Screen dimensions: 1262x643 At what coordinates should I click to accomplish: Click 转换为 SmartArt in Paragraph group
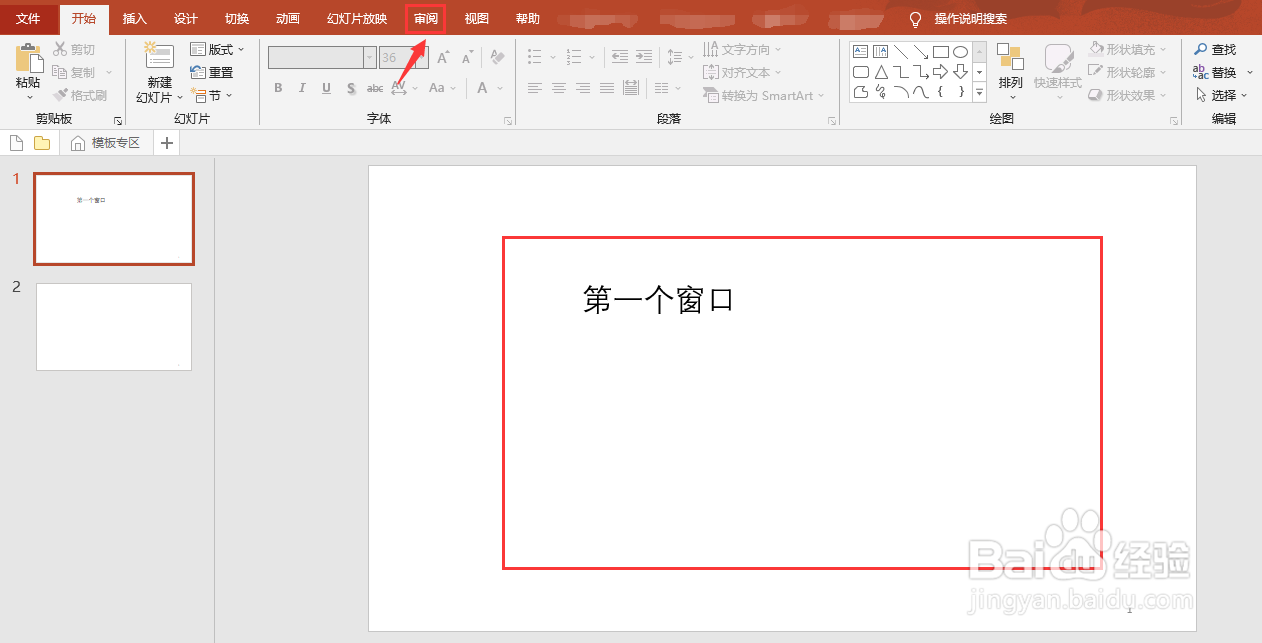(764, 95)
